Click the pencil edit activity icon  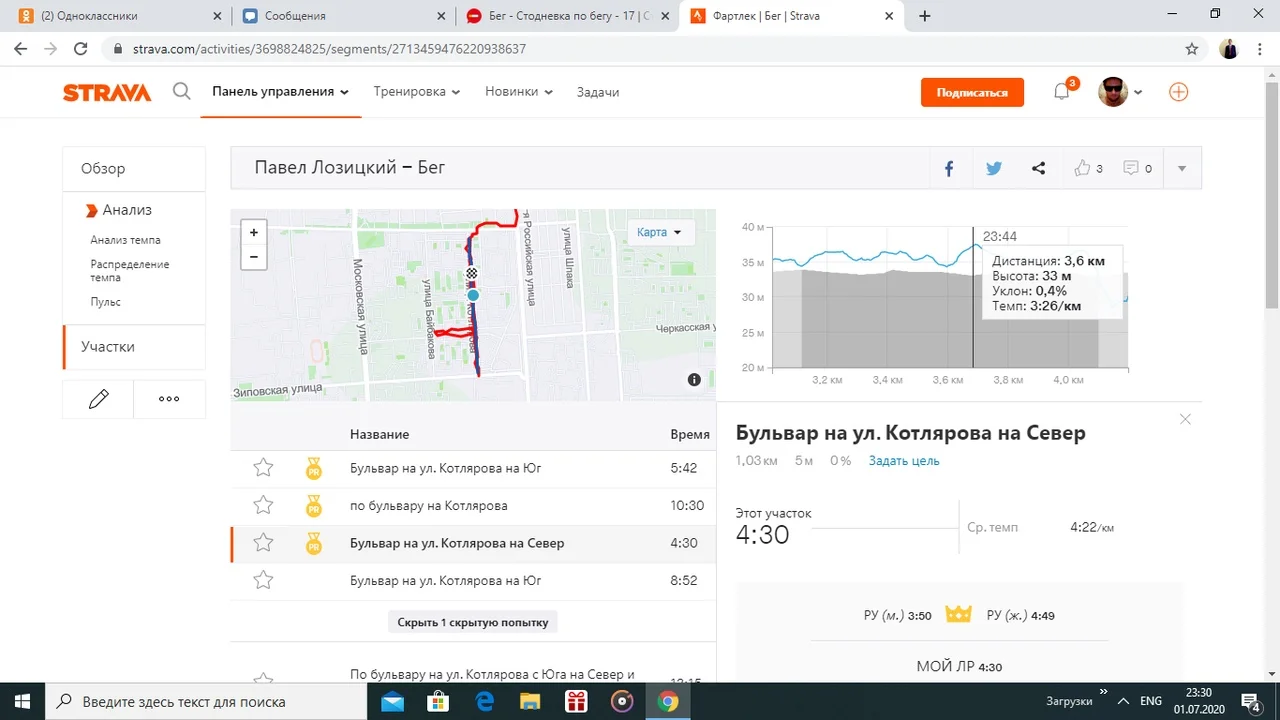(x=98, y=399)
